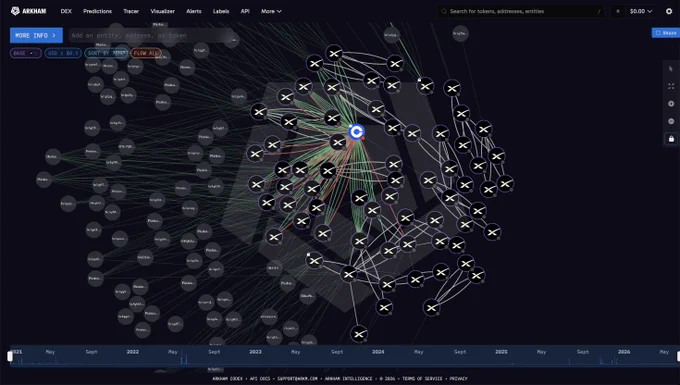
Task: Click the 2025 mark on the timeline
Action: click(x=501, y=352)
